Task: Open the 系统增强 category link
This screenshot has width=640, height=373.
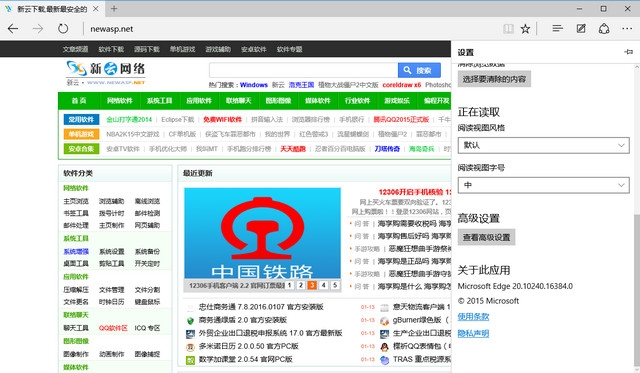Action: click(76, 251)
